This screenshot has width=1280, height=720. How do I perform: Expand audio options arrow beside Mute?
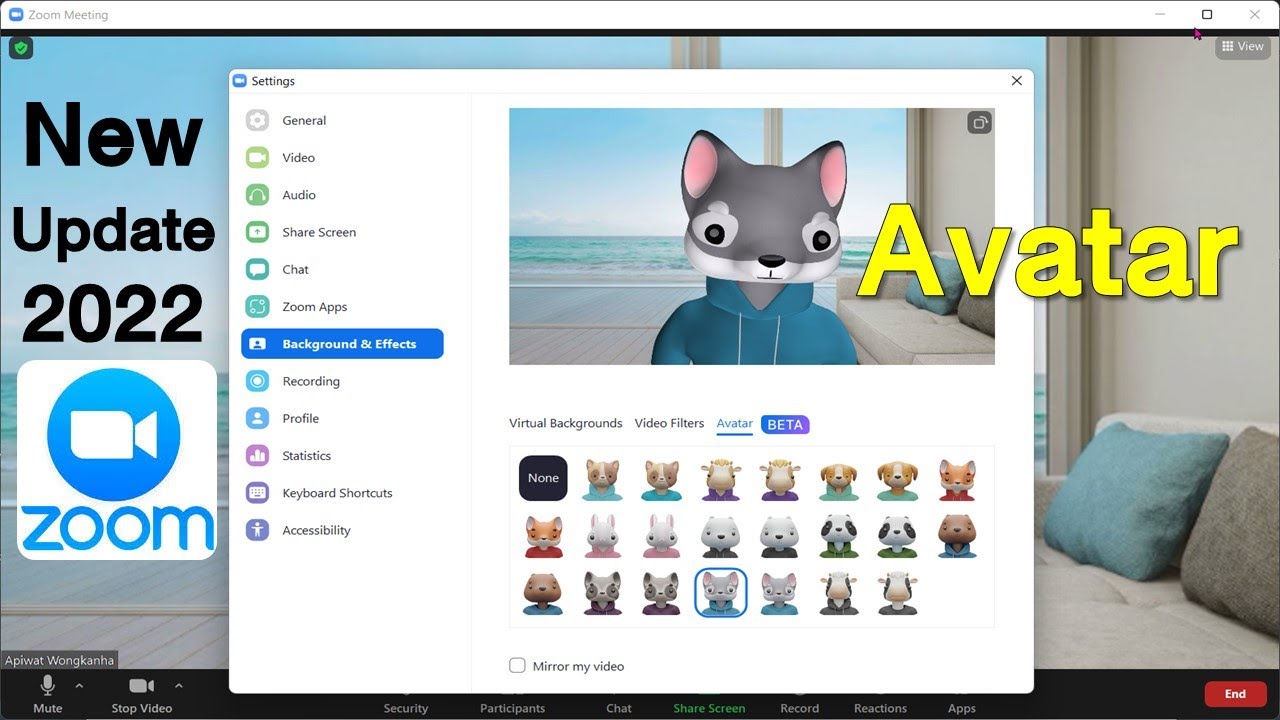[79, 686]
